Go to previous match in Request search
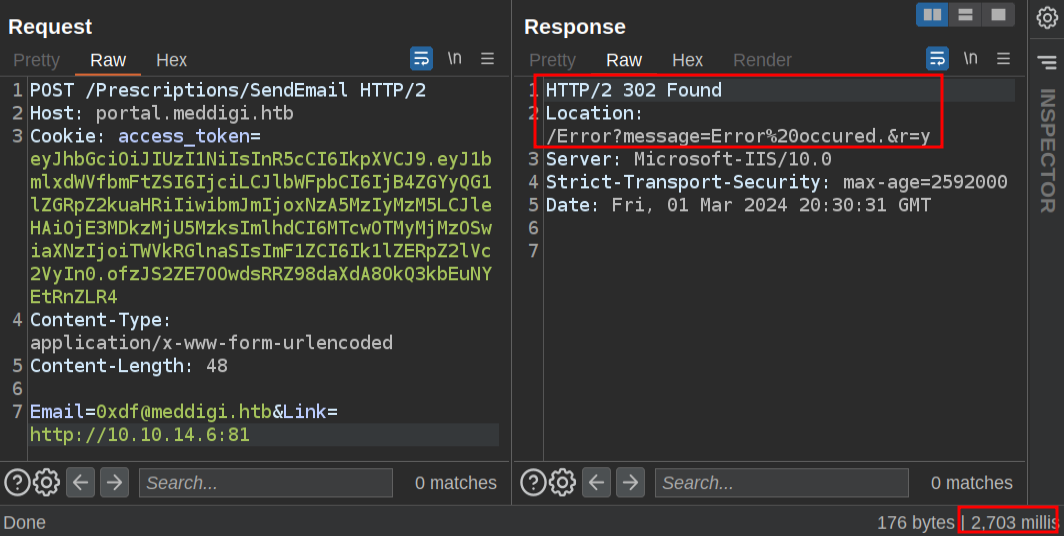1064x536 pixels. coord(81,483)
